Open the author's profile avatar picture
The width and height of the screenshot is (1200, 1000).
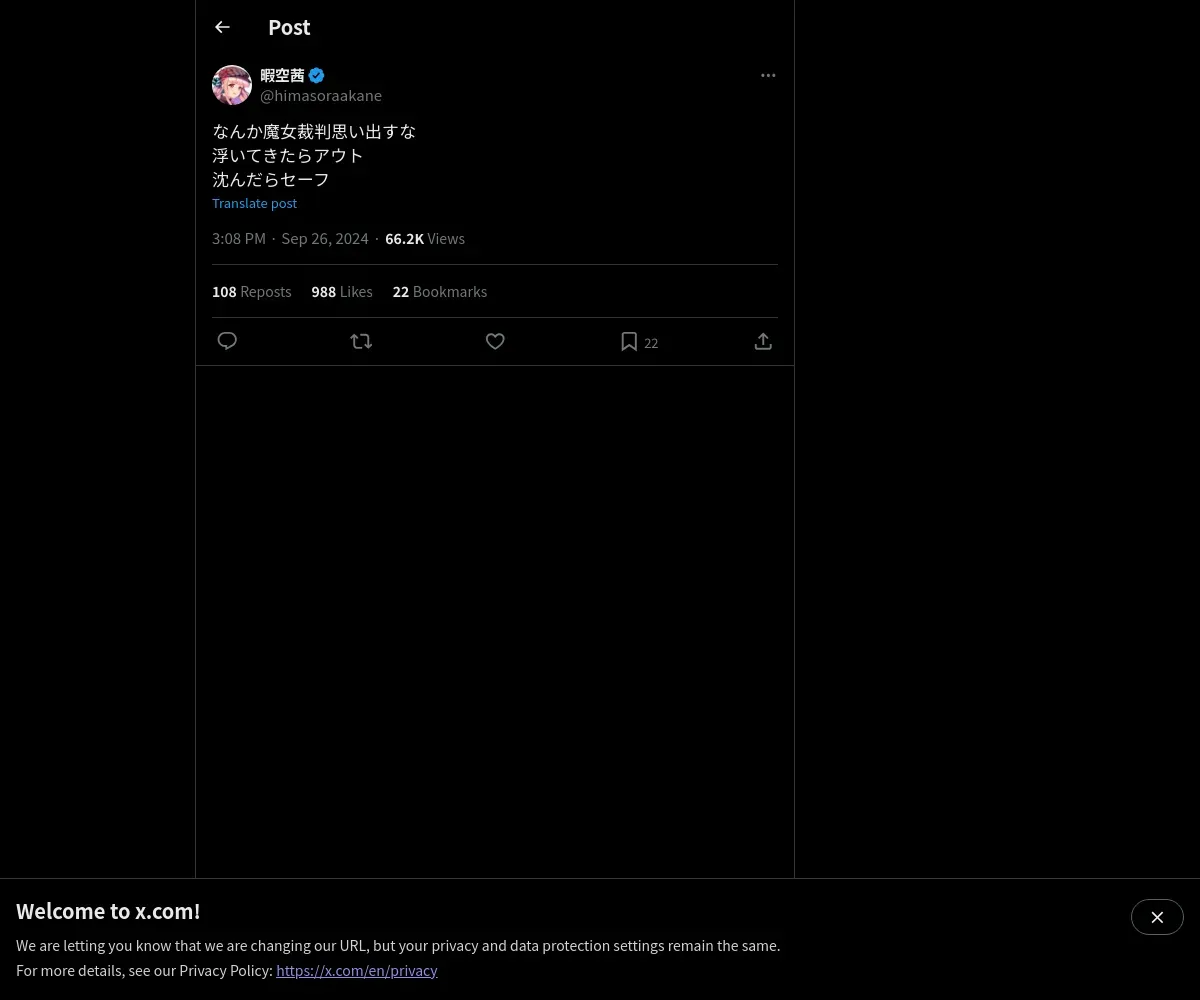[232, 85]
